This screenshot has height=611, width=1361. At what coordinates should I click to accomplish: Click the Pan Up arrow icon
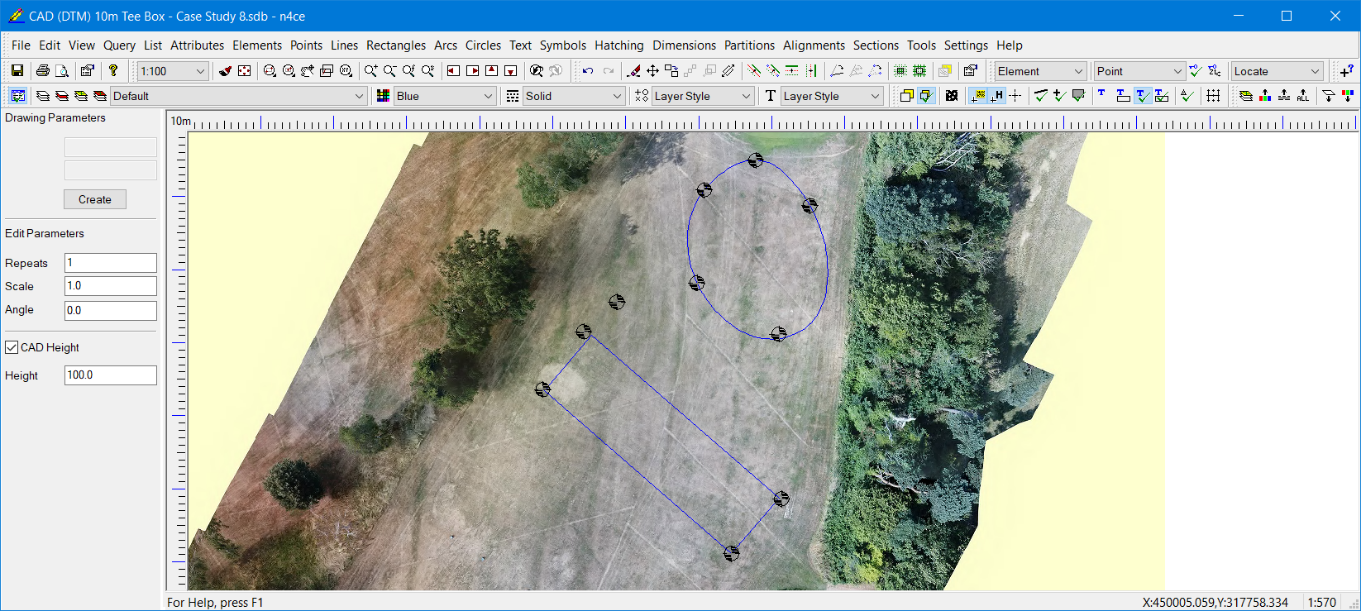coord(491,71)
